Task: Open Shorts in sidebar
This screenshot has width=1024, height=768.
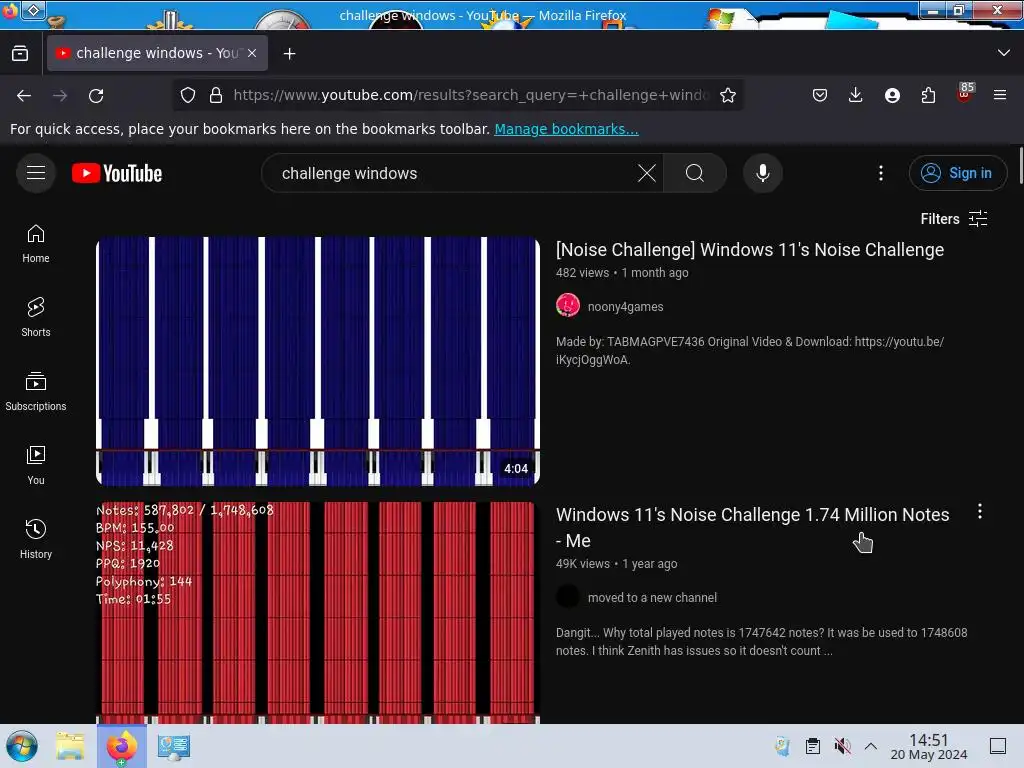Action: pyautogui.click(x=36, y=317)
